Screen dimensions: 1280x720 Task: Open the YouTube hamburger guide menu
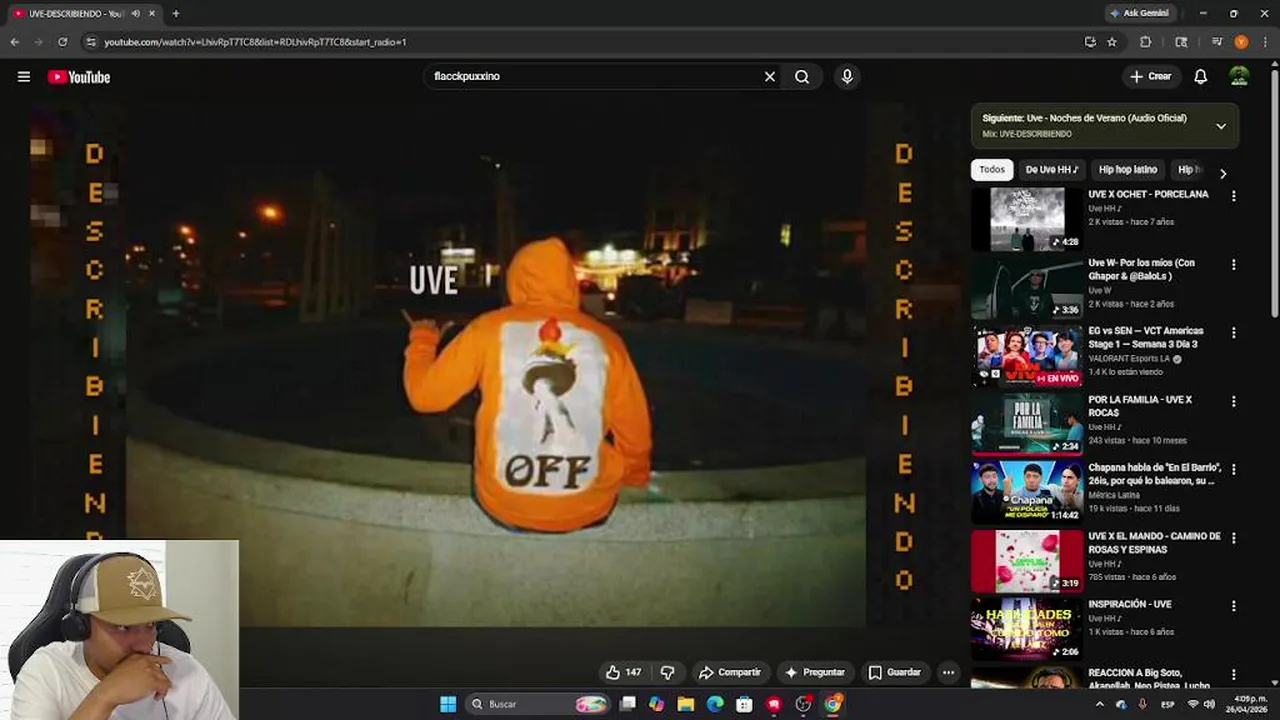pos(24,77)
